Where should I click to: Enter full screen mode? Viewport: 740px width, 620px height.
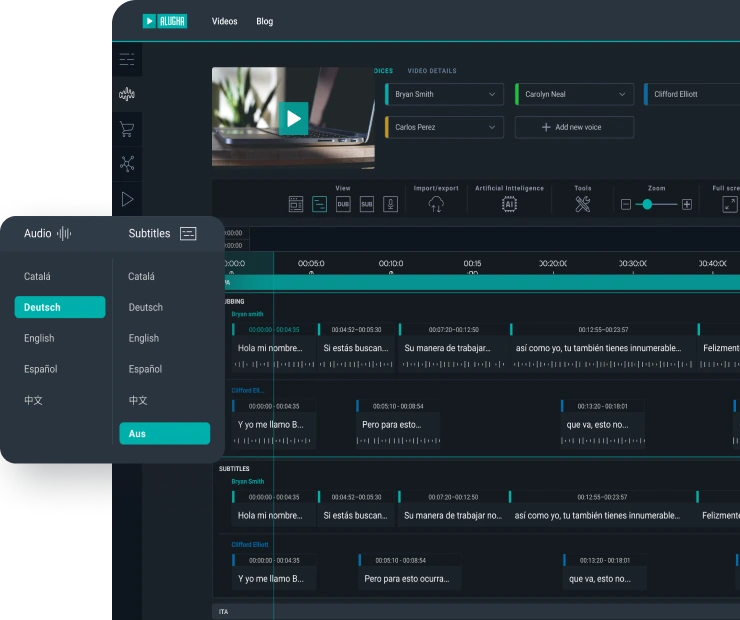[729, 204]
